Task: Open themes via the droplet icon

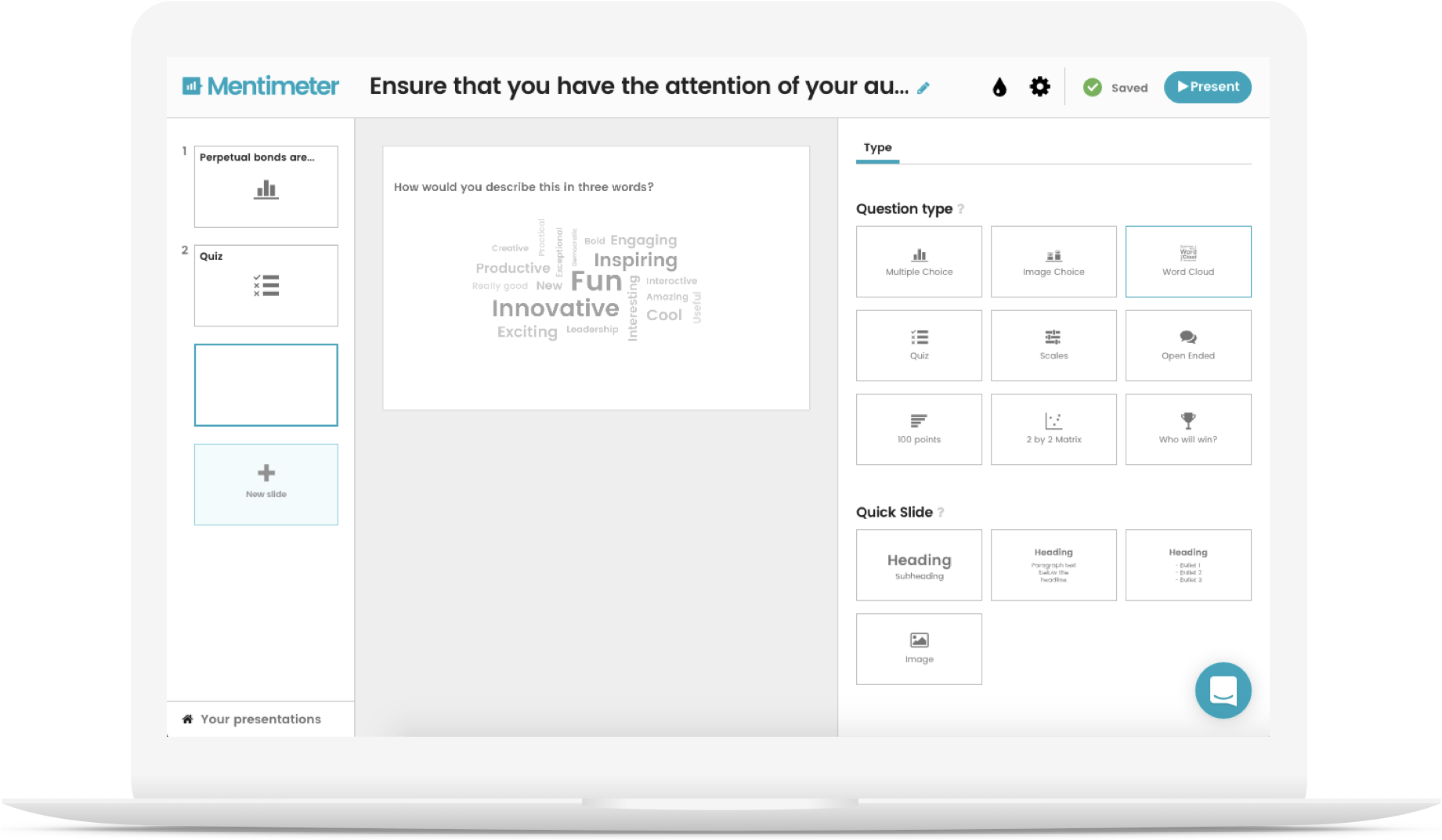Action: pos(999,88)
